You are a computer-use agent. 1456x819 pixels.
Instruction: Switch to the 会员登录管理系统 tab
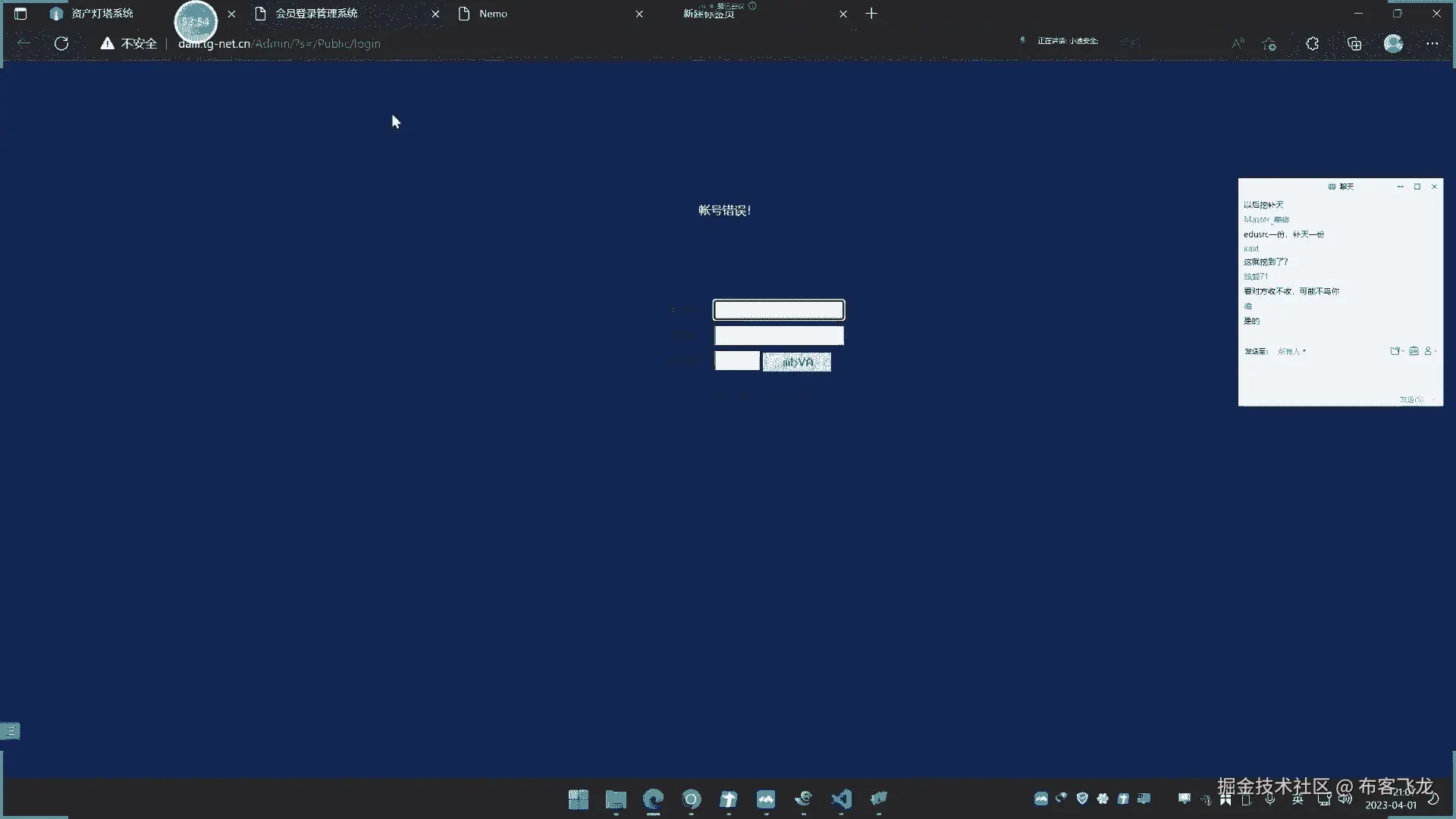tap(316, 14)
